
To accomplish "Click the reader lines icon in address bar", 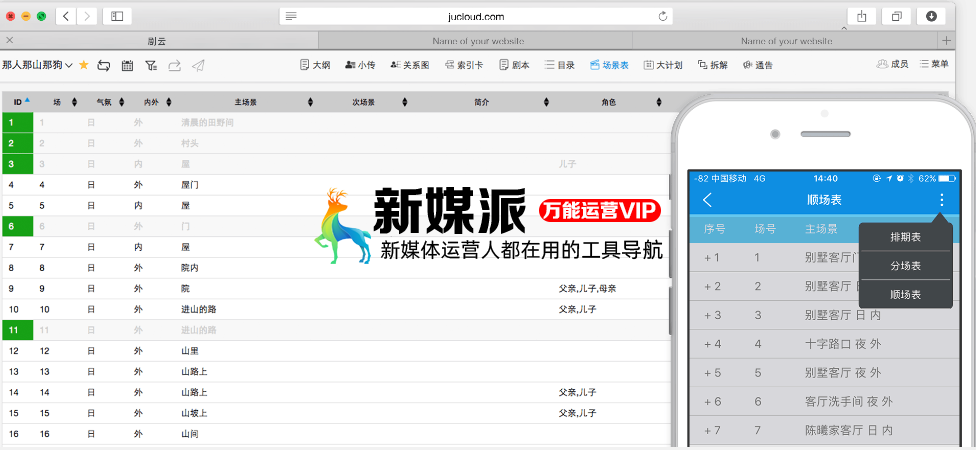I will pyautogui.click(x=291, y=16).
